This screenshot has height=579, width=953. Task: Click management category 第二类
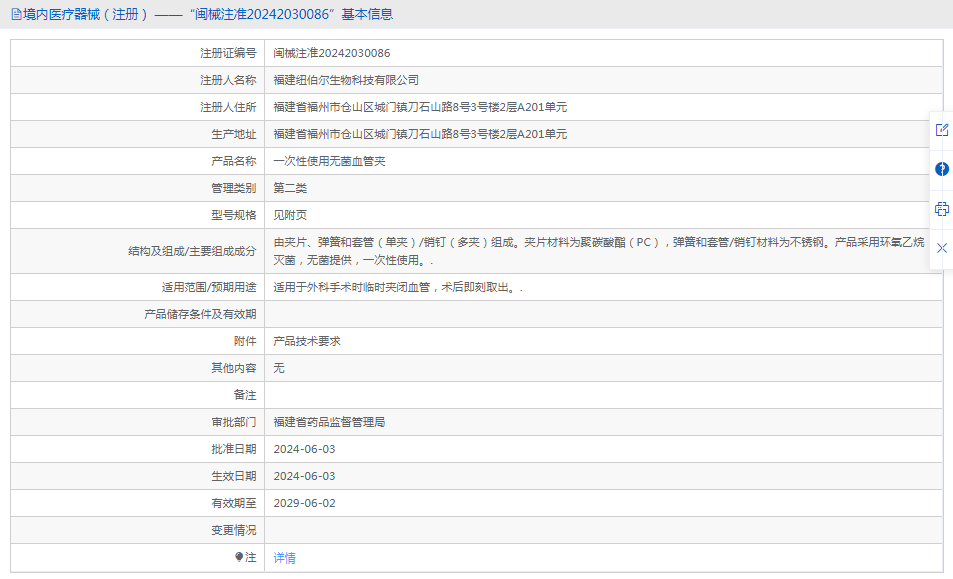point(290,188)
